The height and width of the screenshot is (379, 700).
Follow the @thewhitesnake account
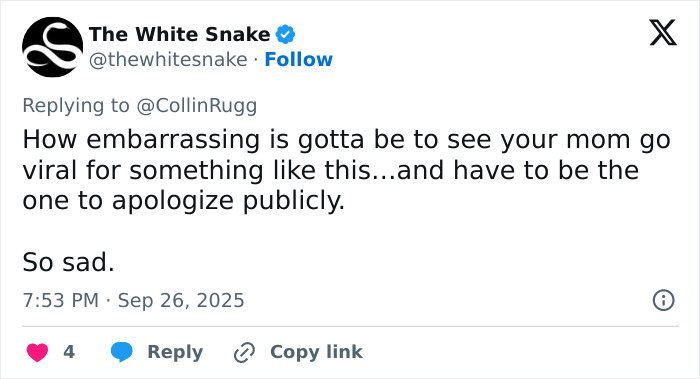point(299,59)
